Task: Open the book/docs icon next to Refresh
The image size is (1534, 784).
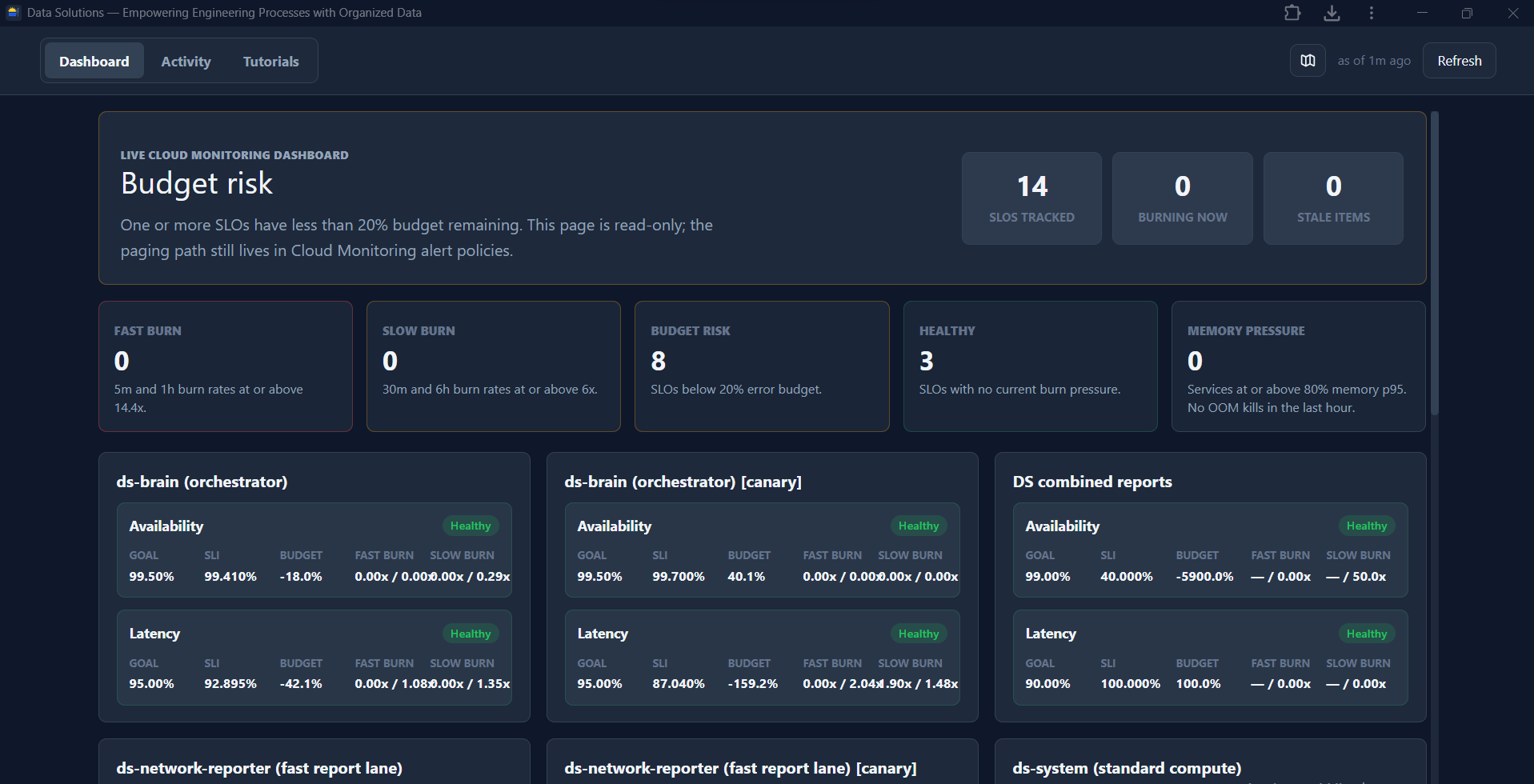Action: point(1308,61)
